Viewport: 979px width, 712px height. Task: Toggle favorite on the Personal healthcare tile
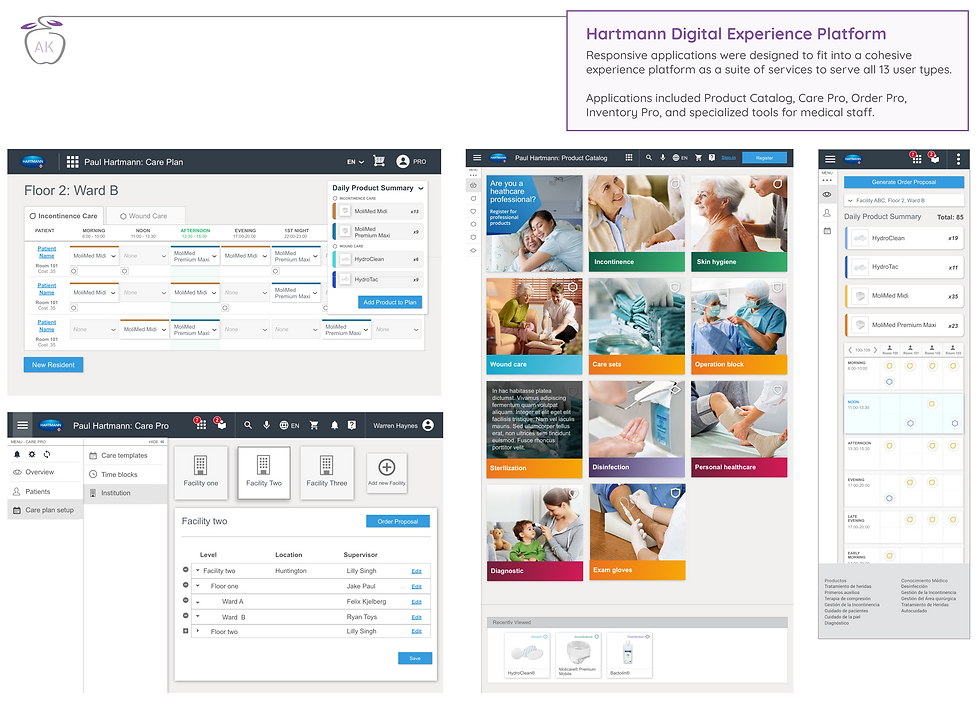point(777,390)
